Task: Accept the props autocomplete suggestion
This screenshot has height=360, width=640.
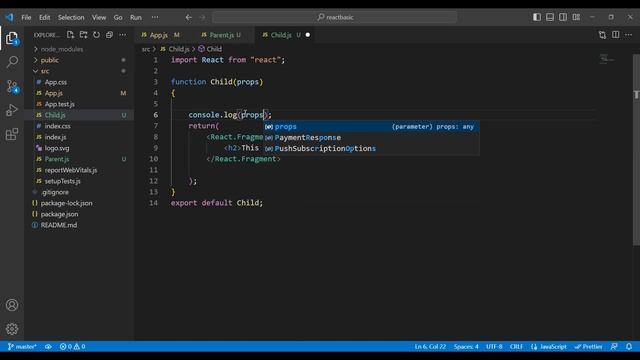Action: pyautogui.click(x=371, y=127)
